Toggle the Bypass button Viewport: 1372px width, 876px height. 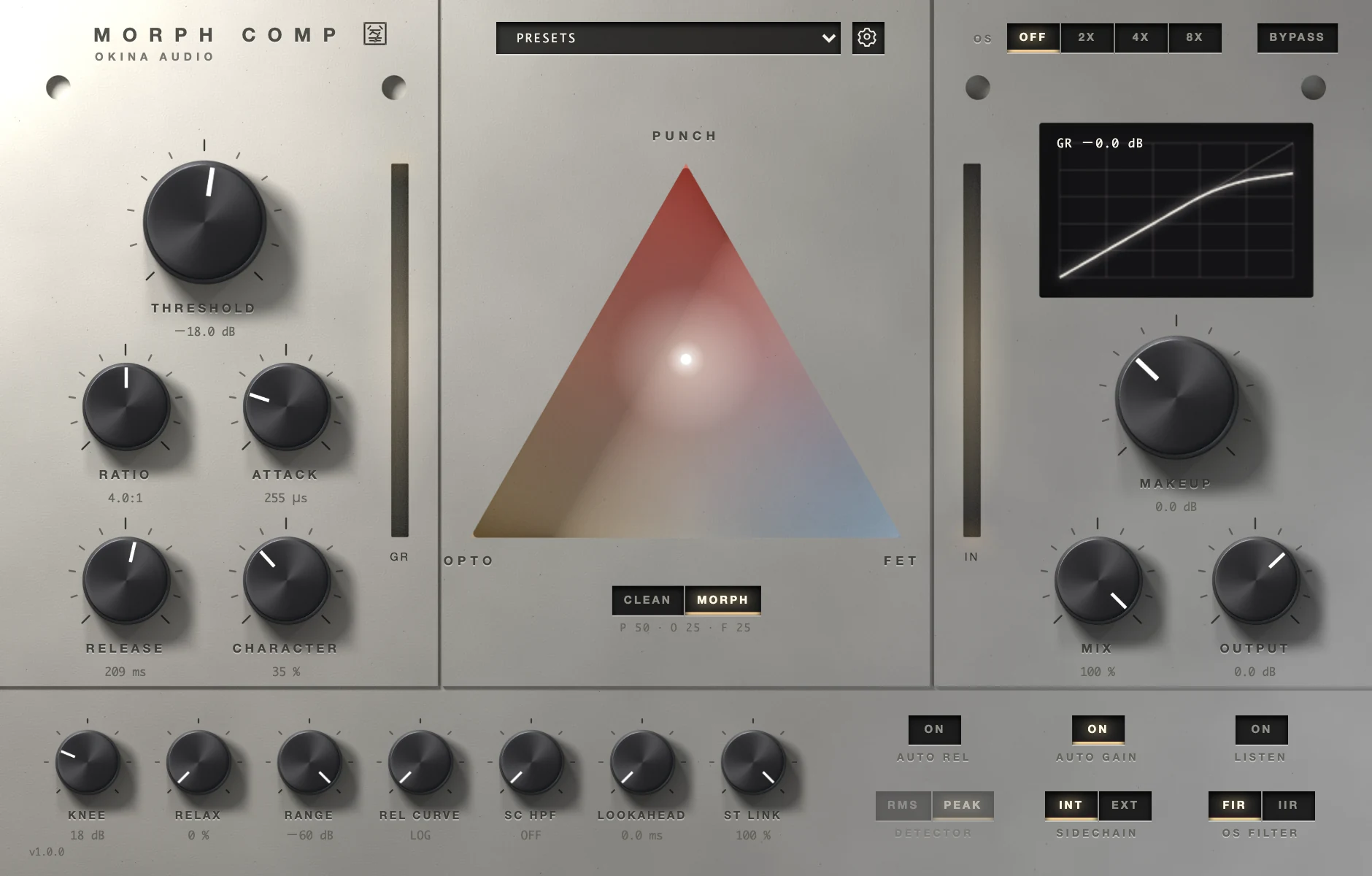(x=1297, y=37)
